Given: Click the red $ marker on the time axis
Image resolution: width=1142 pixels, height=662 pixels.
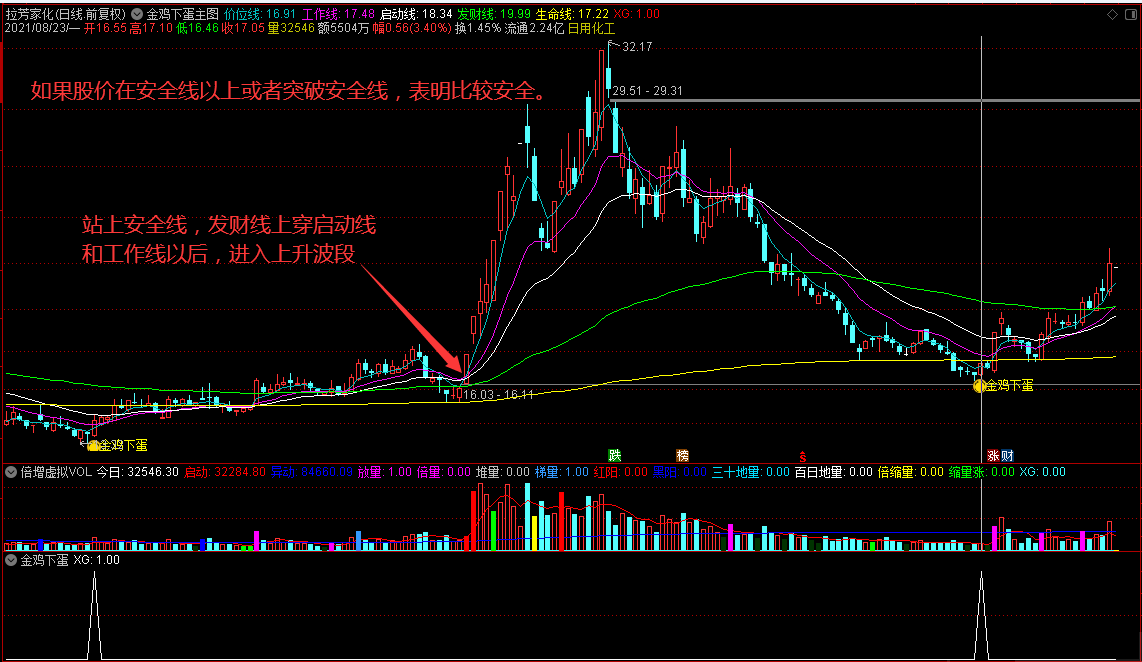Looking at the screenshot, I should click(x=803, y=457).
